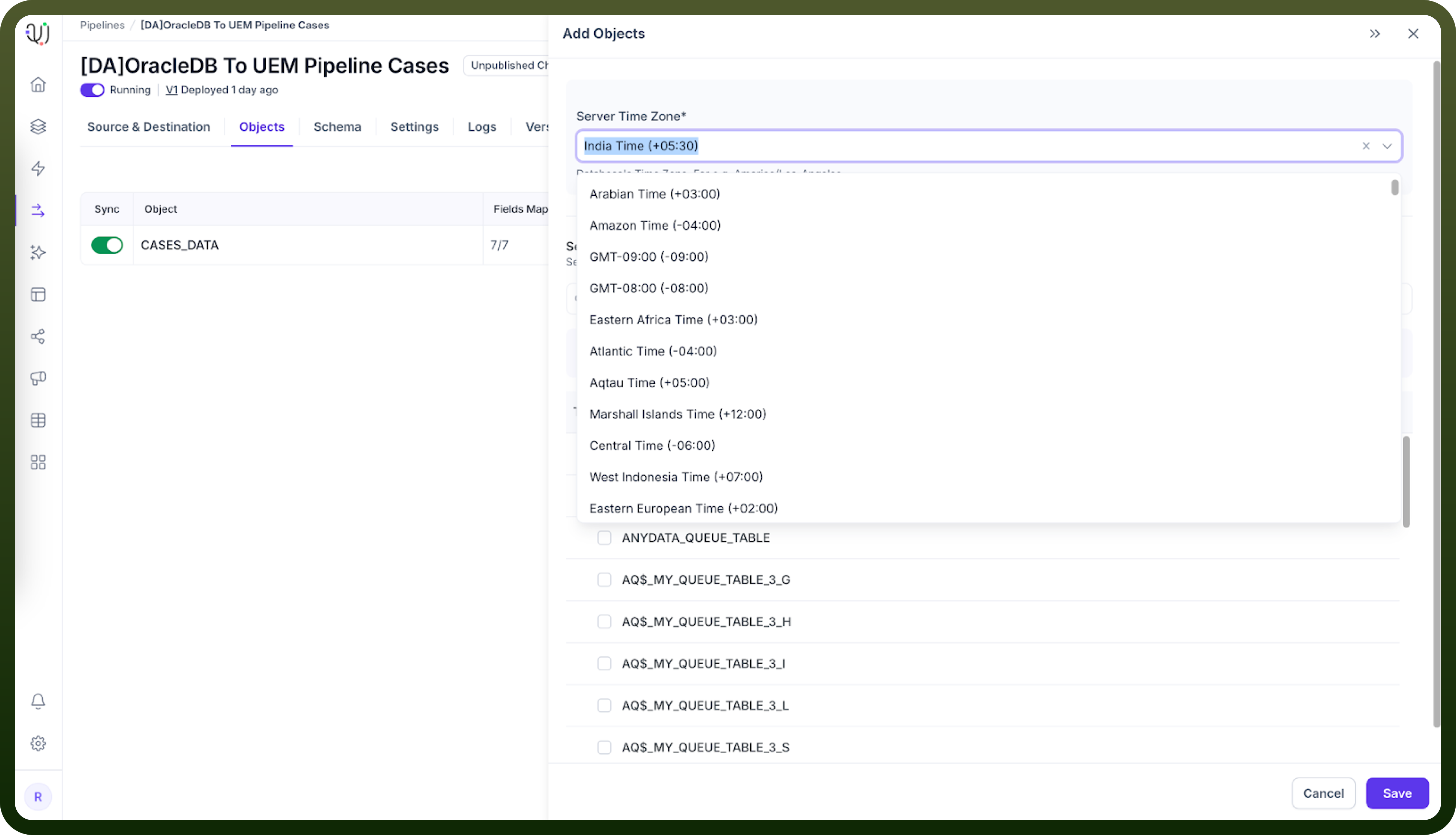
Task: Click the layout panel icon in sidebar
Action: point(38,294)
